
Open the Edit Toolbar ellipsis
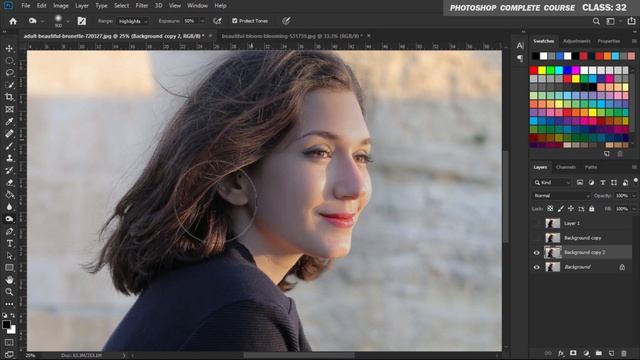tap(9, 304)
